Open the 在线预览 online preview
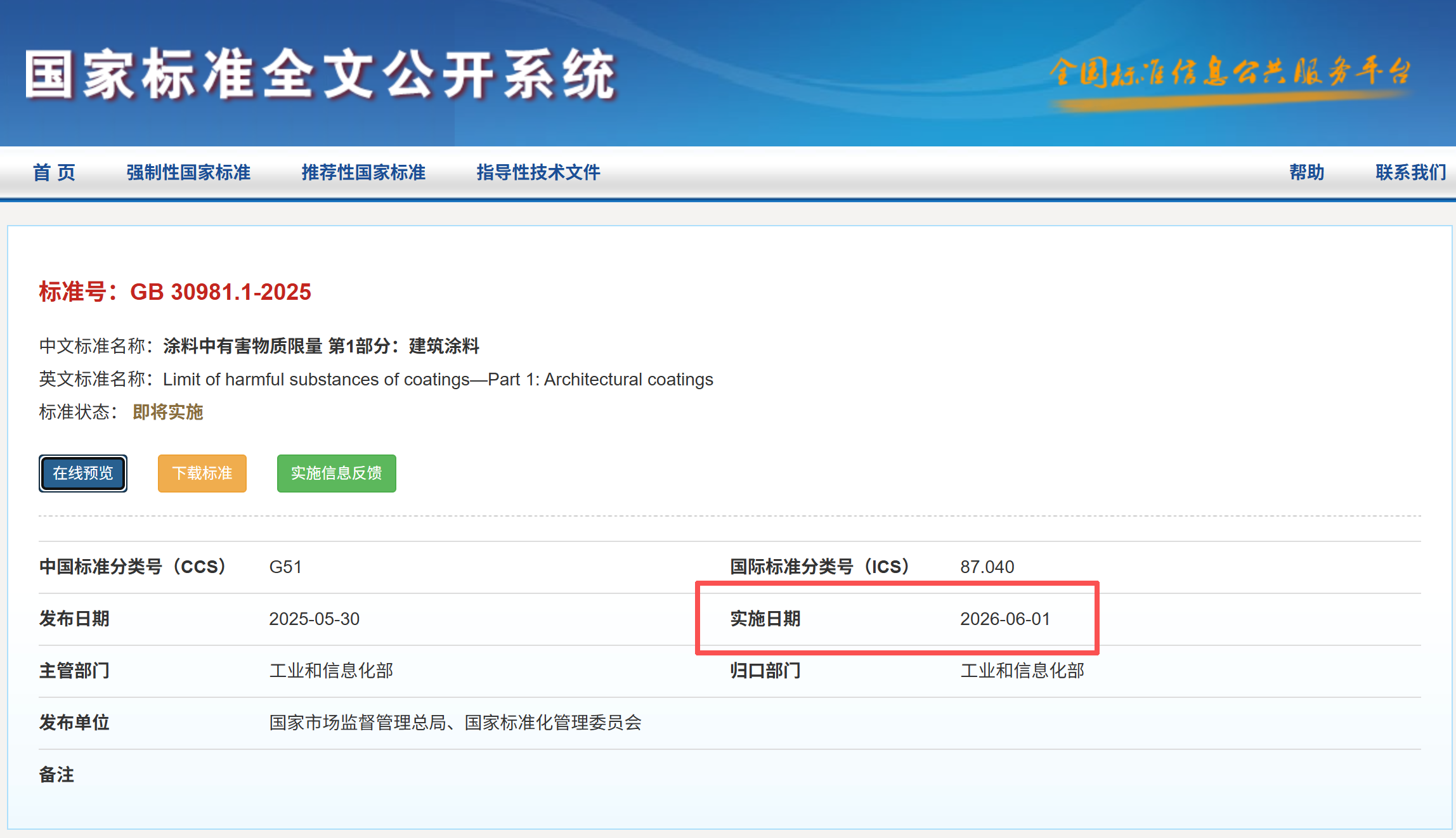The image size is (1456, 838). tap(82, 474)
